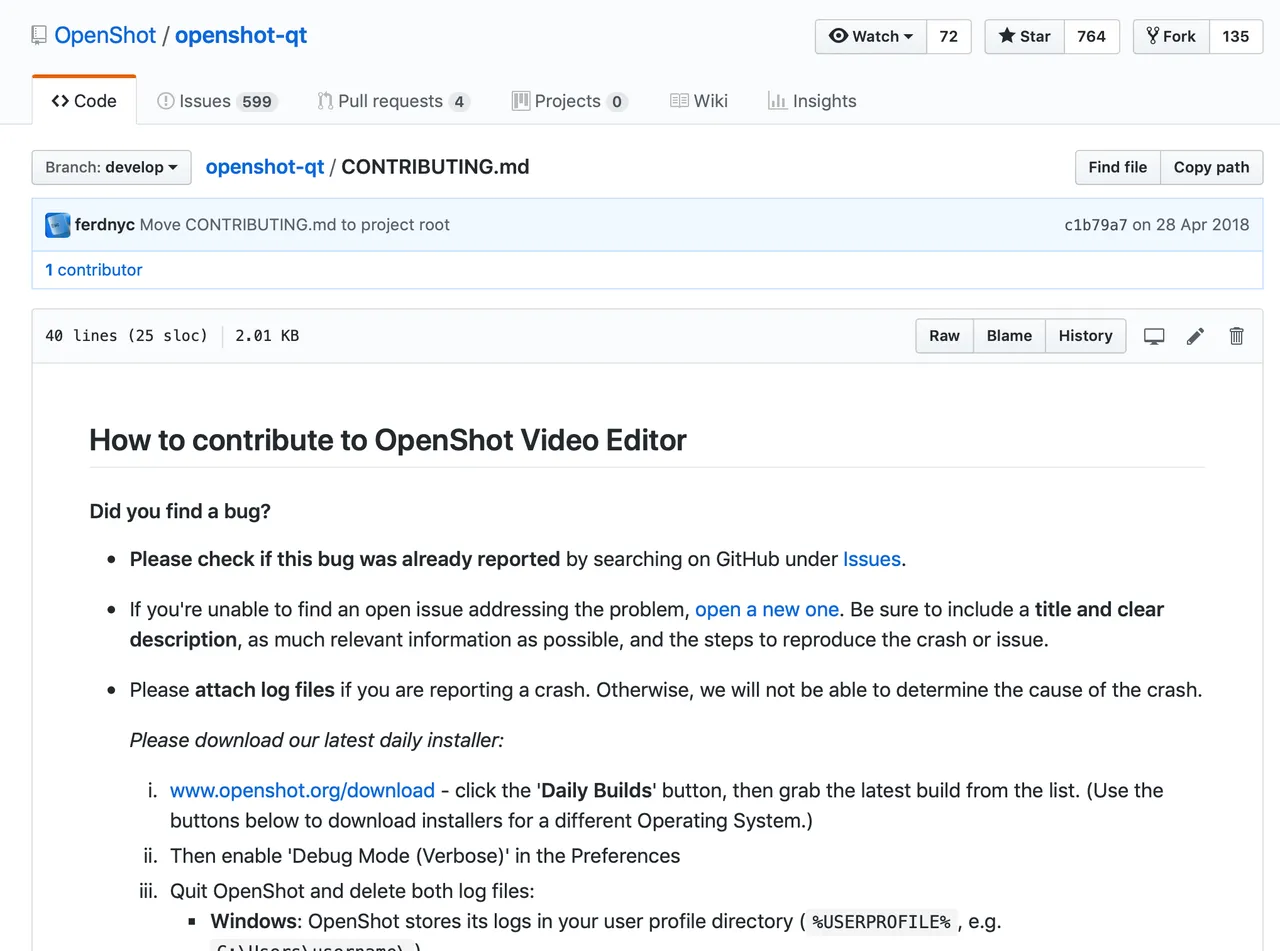Click the eye icon in Watch button
The image size is (1280, 951).
838,36
